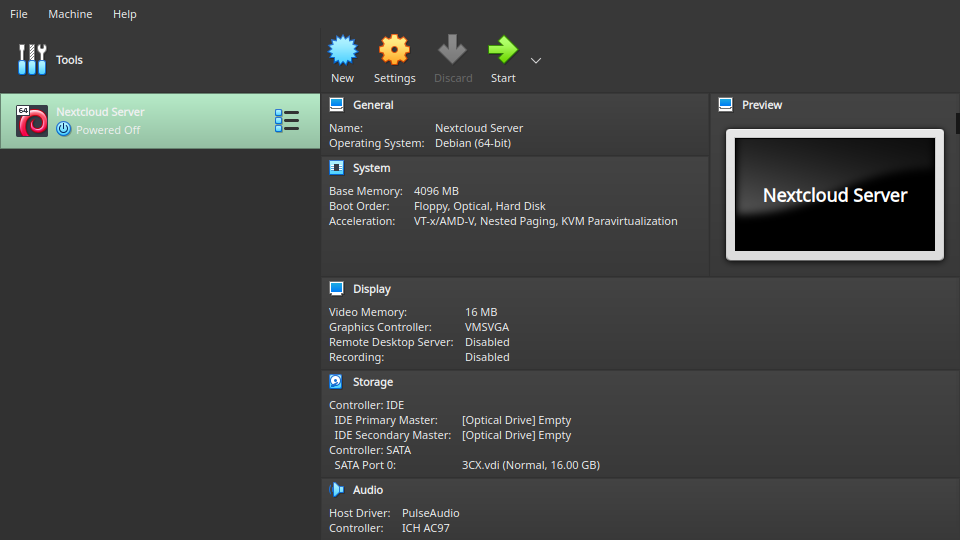Open the Nextcloud Server machine list menu icon
The height and width of the screenshot is (540, 960).
pos(287,121)
